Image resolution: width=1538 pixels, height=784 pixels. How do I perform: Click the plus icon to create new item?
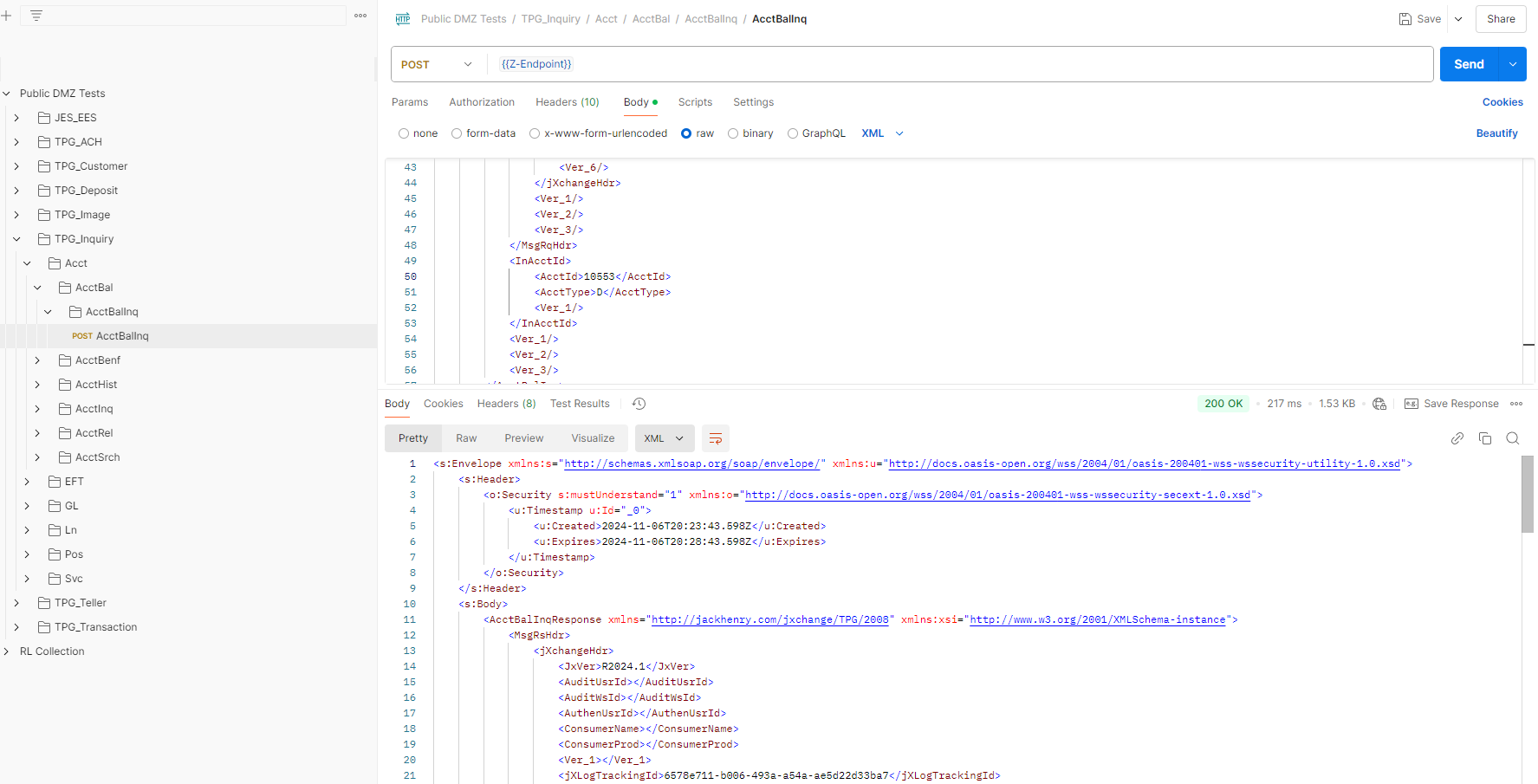tap(6, 16)
